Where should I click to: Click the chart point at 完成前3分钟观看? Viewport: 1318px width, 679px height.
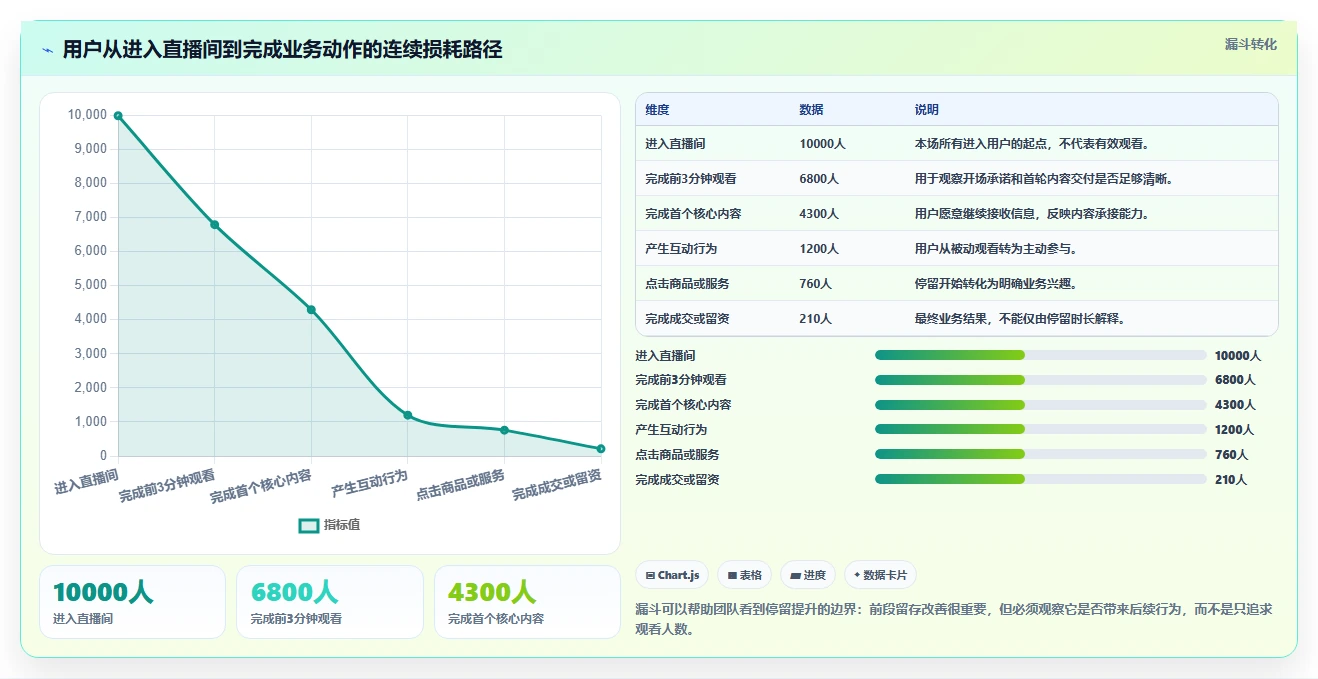(x=214, y=224)
